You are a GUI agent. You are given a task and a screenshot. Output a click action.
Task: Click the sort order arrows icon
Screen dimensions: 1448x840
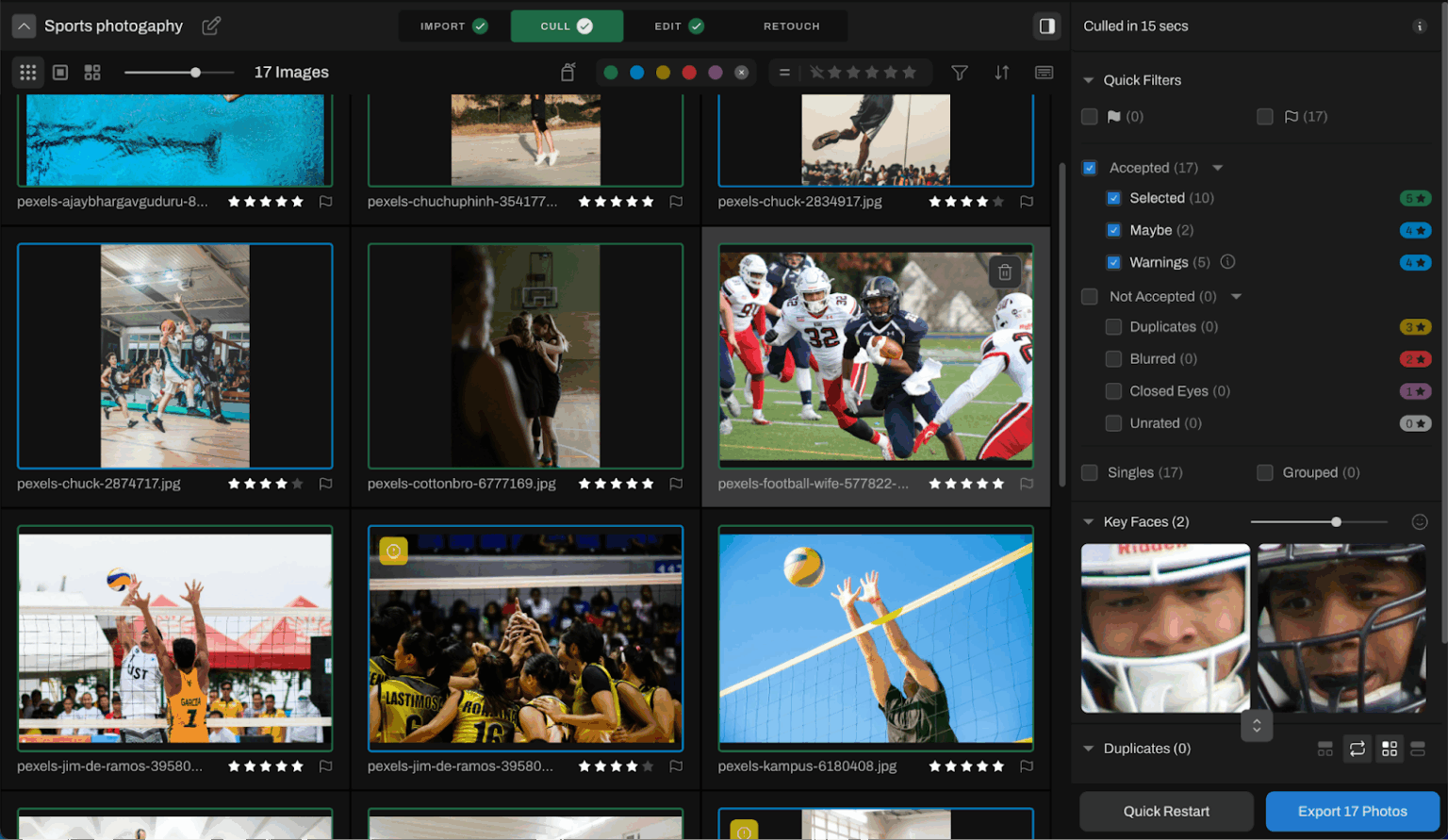point(1001,72)
